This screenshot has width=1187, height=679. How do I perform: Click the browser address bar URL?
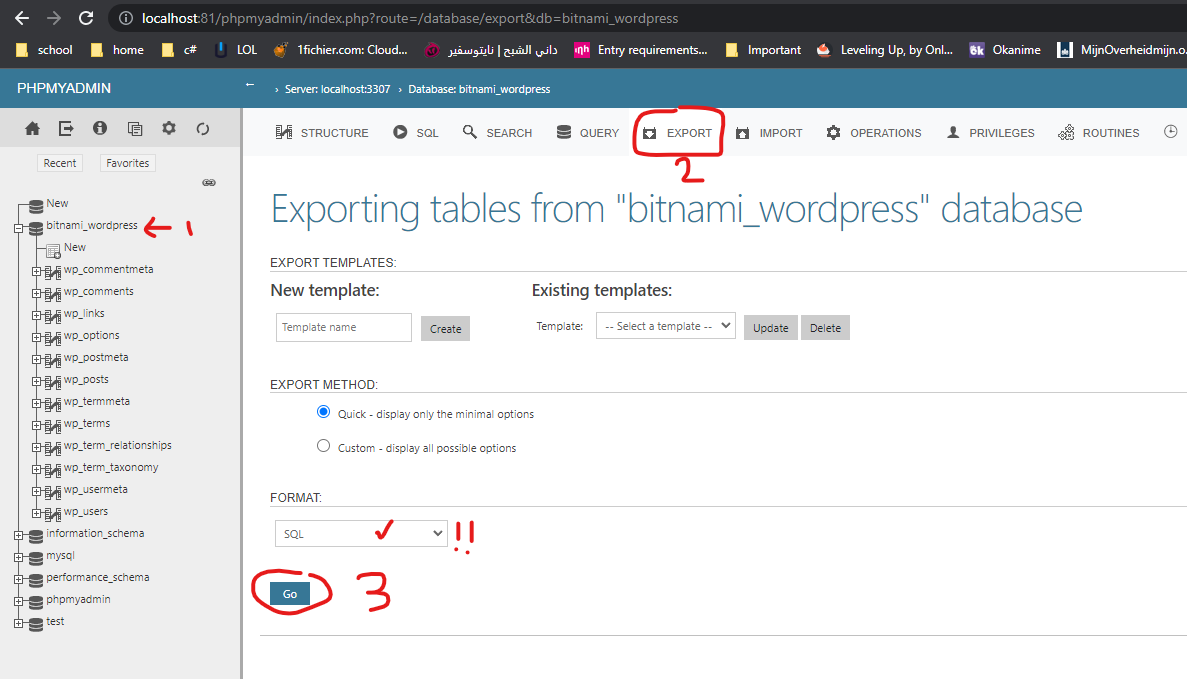coord(410,18)
